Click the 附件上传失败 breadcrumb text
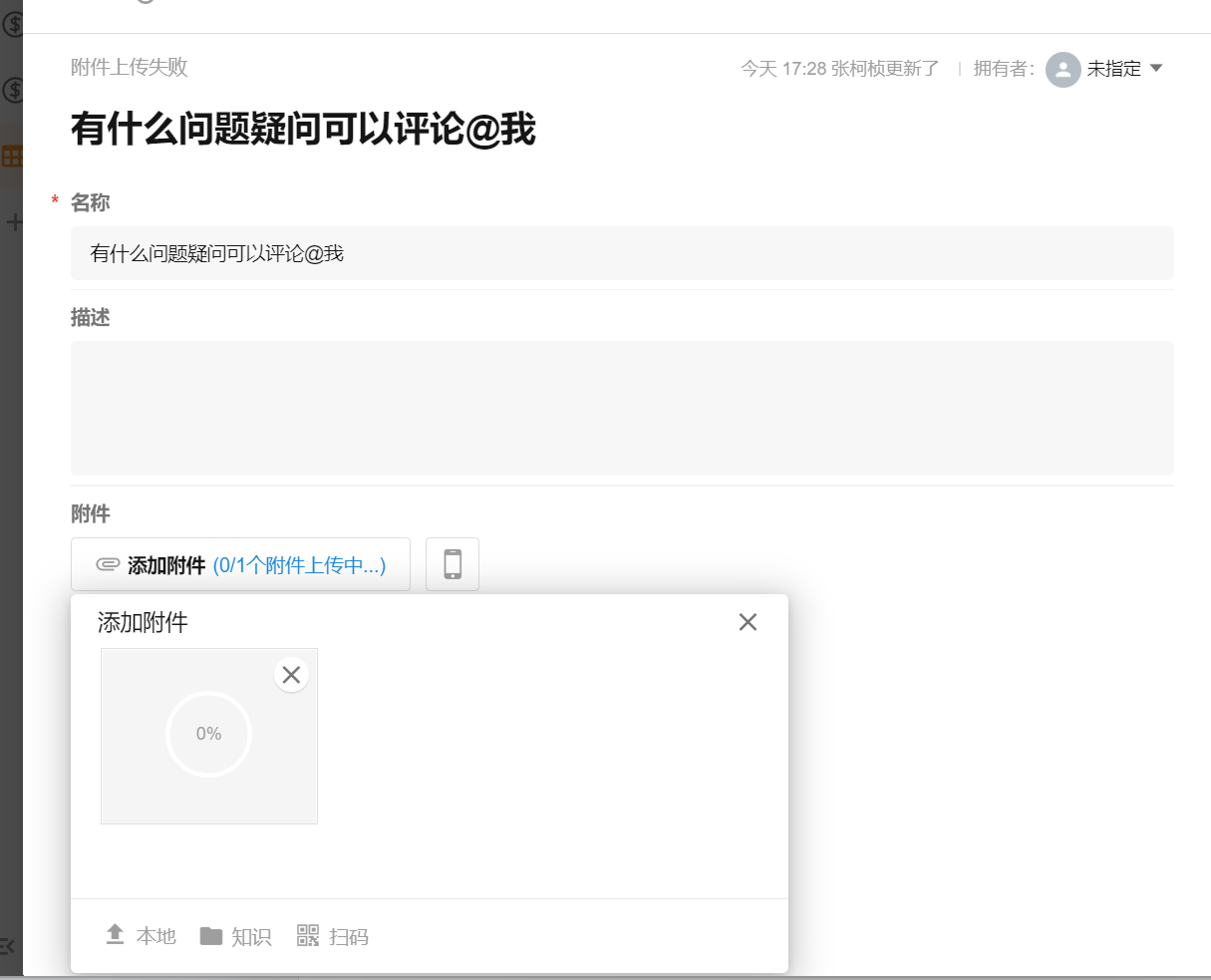Image resolution: width=1211 pixels, height=980 pixels. click(x=130, y=67)
